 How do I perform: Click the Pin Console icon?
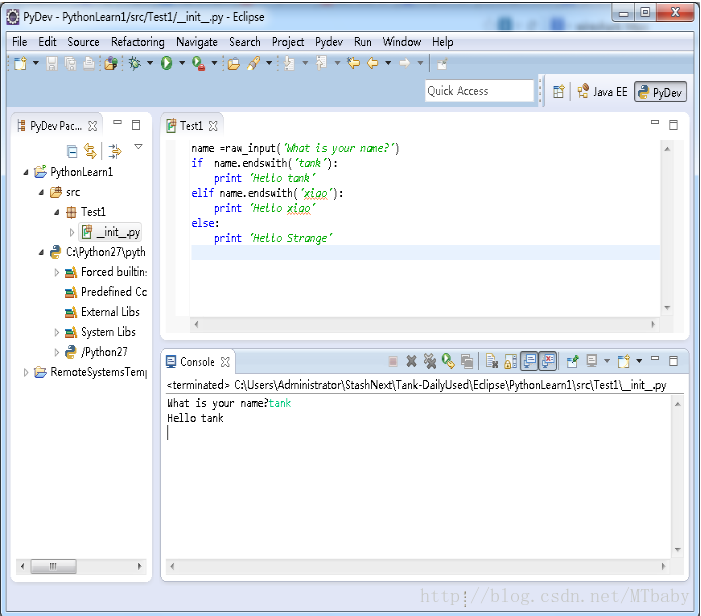[573, 361]
